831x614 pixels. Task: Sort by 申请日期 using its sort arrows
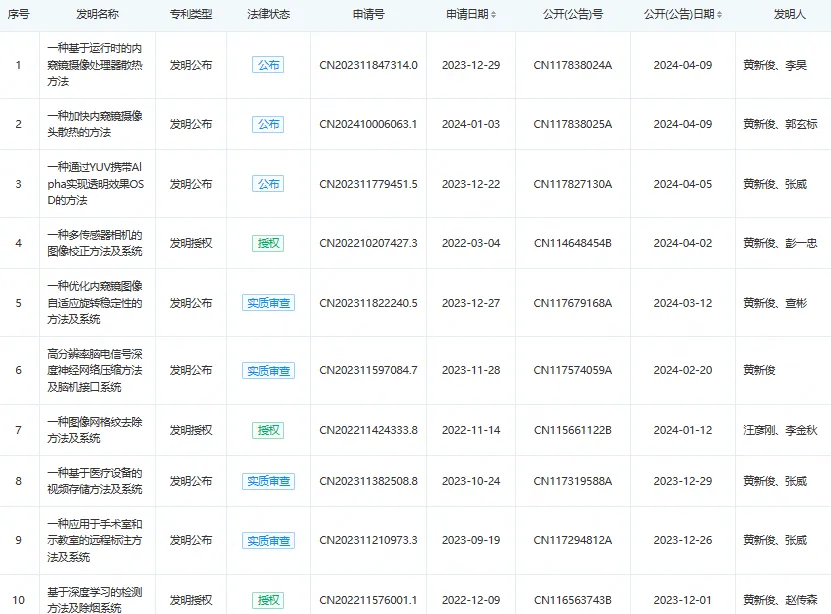[x=493, y=15]
